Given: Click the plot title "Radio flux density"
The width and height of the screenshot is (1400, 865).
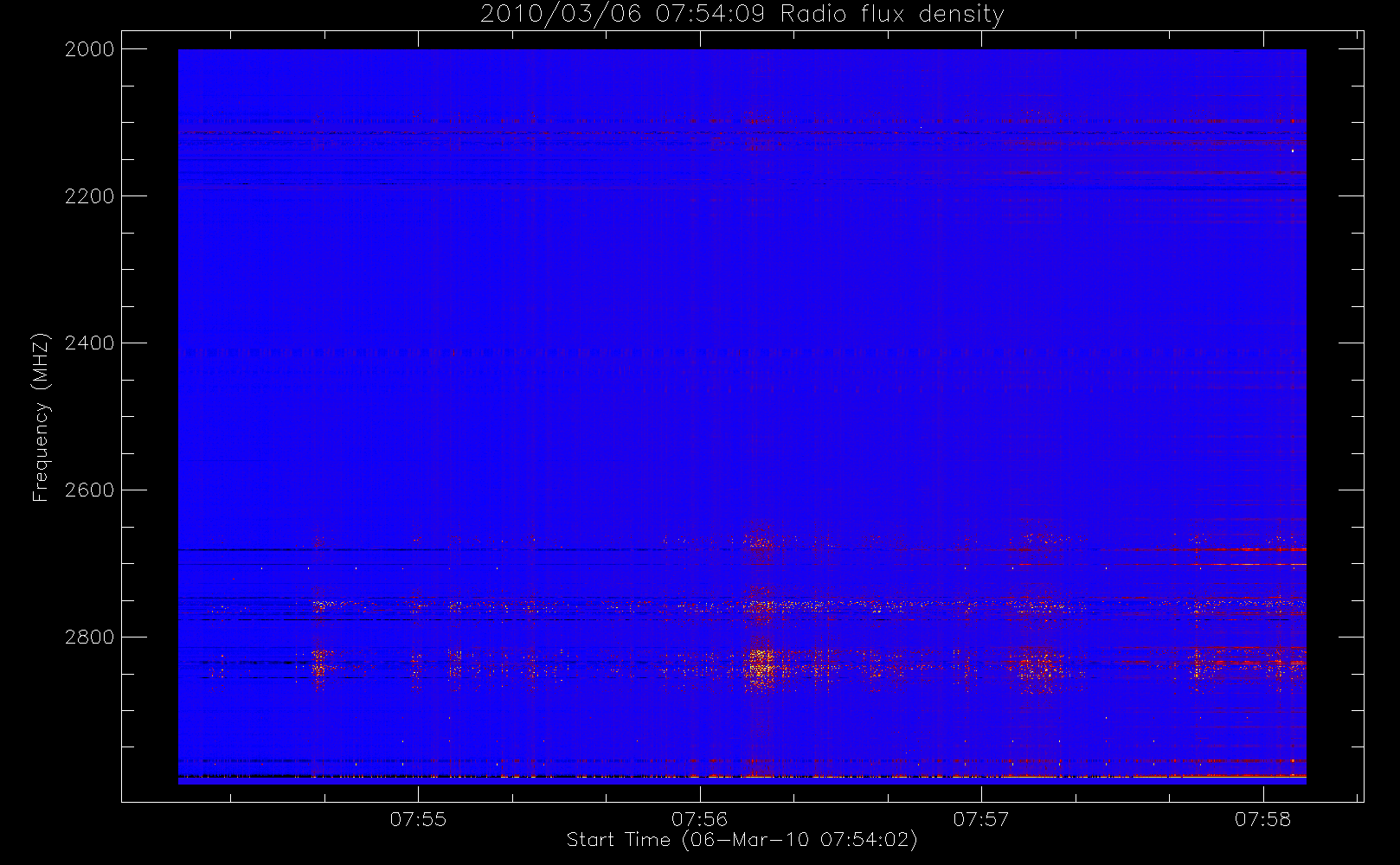Looking at the screenshot, I should (892, 15).
